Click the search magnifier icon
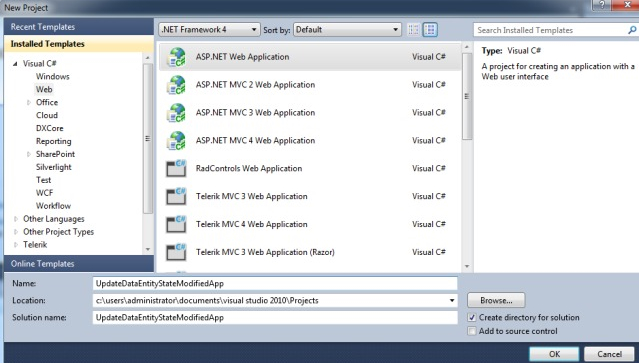The width and height of the screenshot is (639, 363). click(x=632, y=30)
